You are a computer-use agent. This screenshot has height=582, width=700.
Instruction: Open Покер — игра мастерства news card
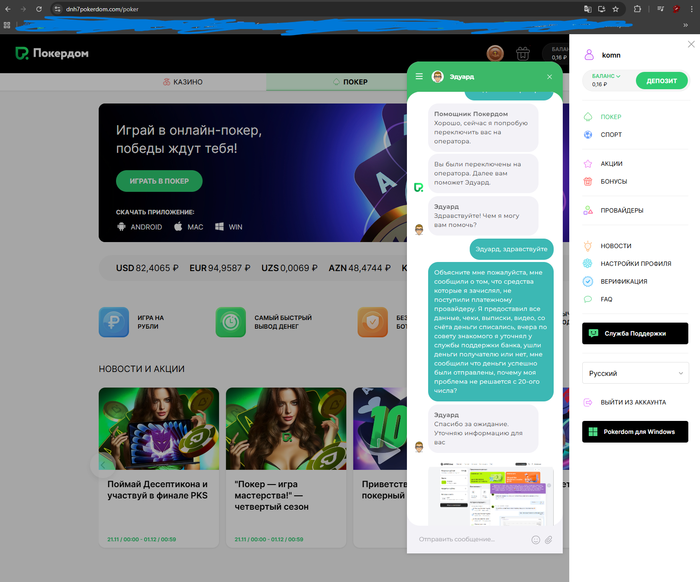(x=286, y=467)
